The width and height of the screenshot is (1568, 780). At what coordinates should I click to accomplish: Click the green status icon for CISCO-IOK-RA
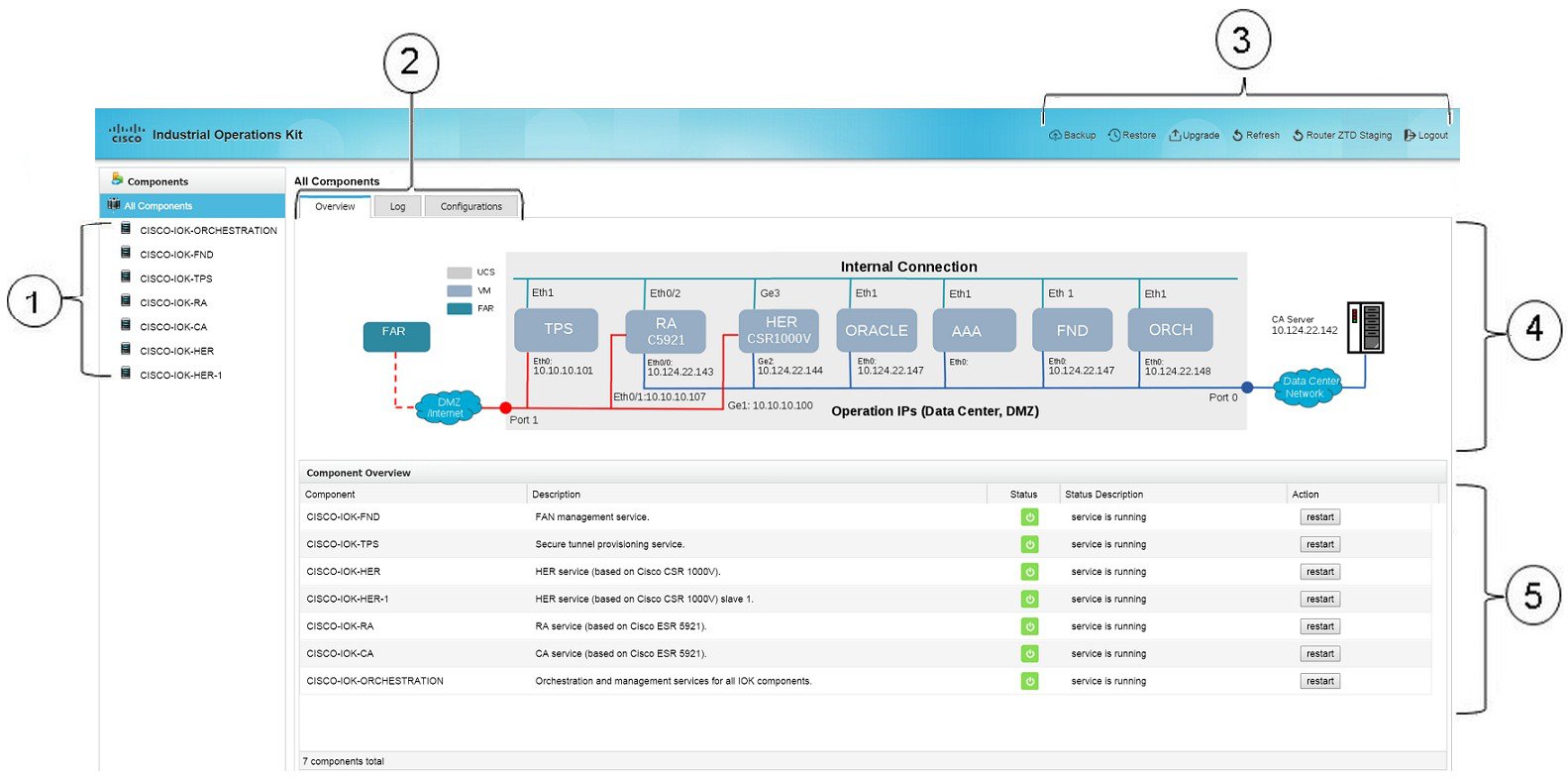[1030, 626]
